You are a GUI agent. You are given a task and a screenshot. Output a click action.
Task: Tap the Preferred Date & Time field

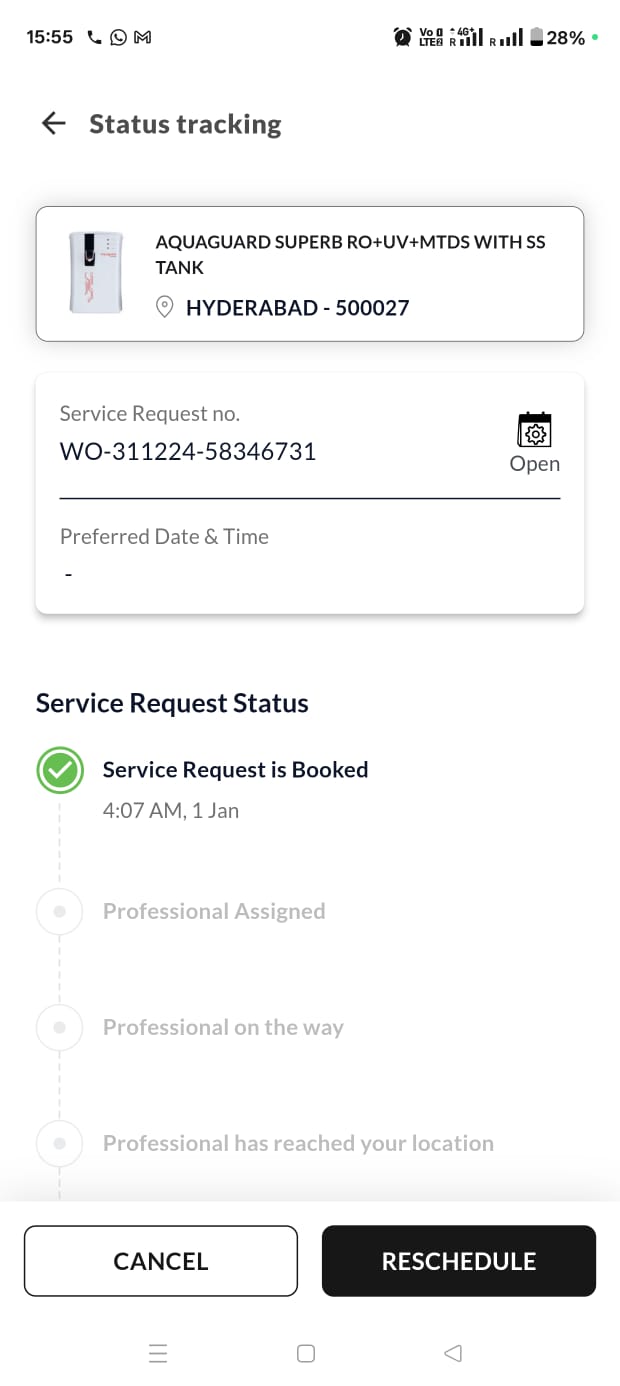tap(165, 555)
